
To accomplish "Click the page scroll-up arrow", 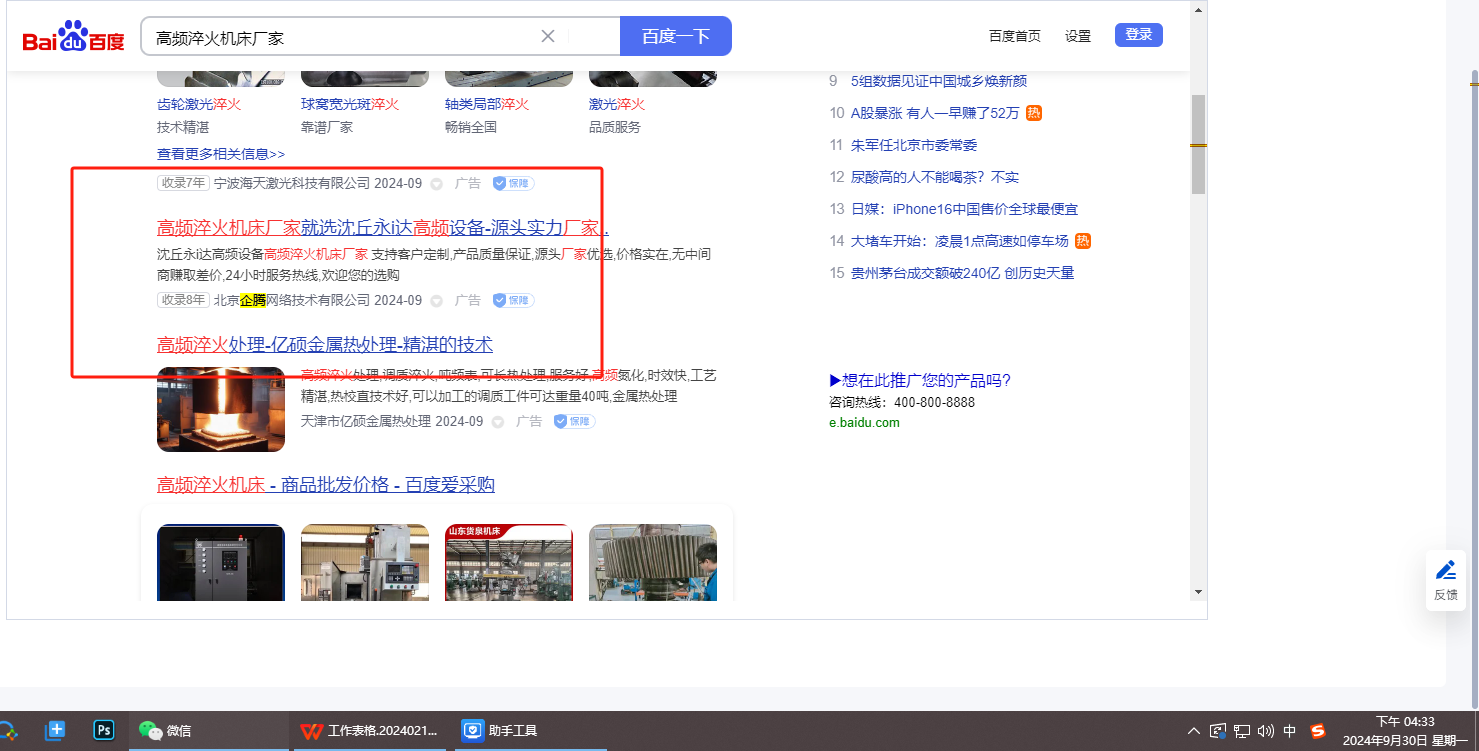I will 1199,9.
